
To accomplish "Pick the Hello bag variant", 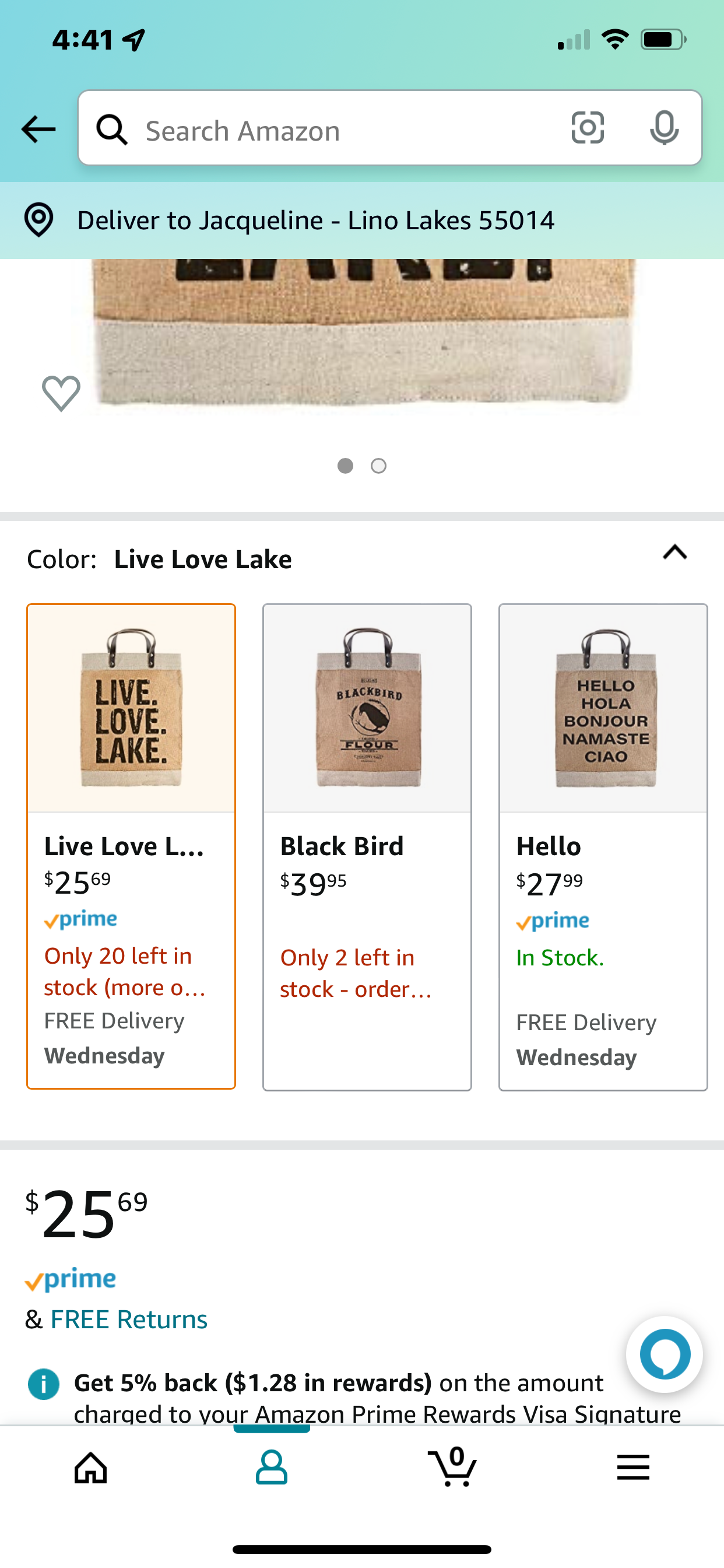I will tap(603, 846).
